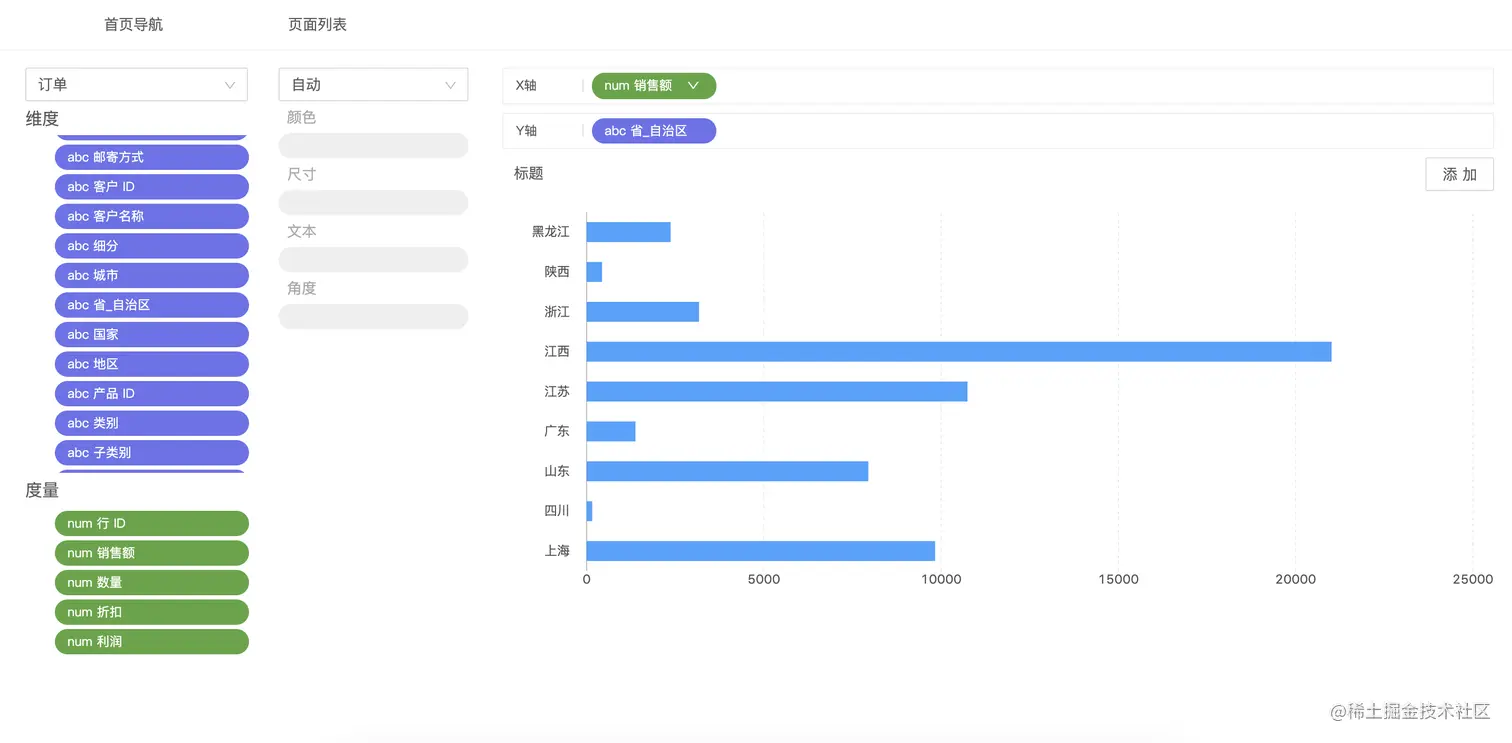
Task: Click the 颜色 drop zone field
Action: [x=373, y=146]
